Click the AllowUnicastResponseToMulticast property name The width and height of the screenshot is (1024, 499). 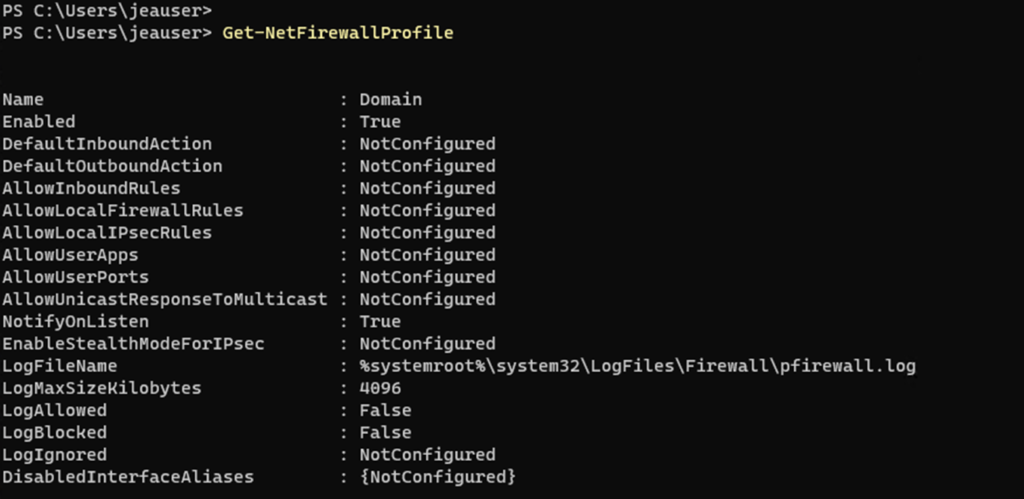[x=164, y=299]
